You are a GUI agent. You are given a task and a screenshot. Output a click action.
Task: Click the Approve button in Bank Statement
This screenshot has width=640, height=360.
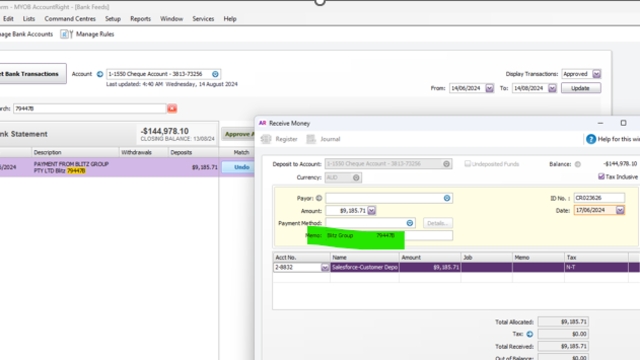coord(238,134)
